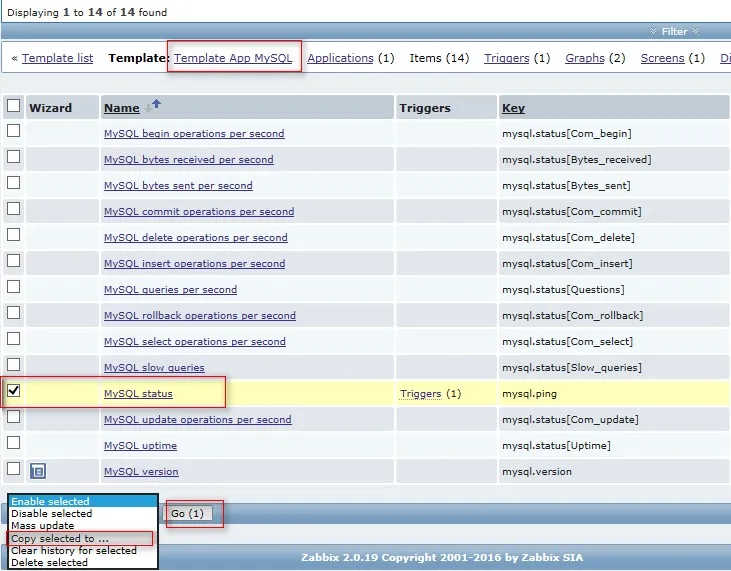Check the MySQL delete operations per second checkbox

point(14,235)
